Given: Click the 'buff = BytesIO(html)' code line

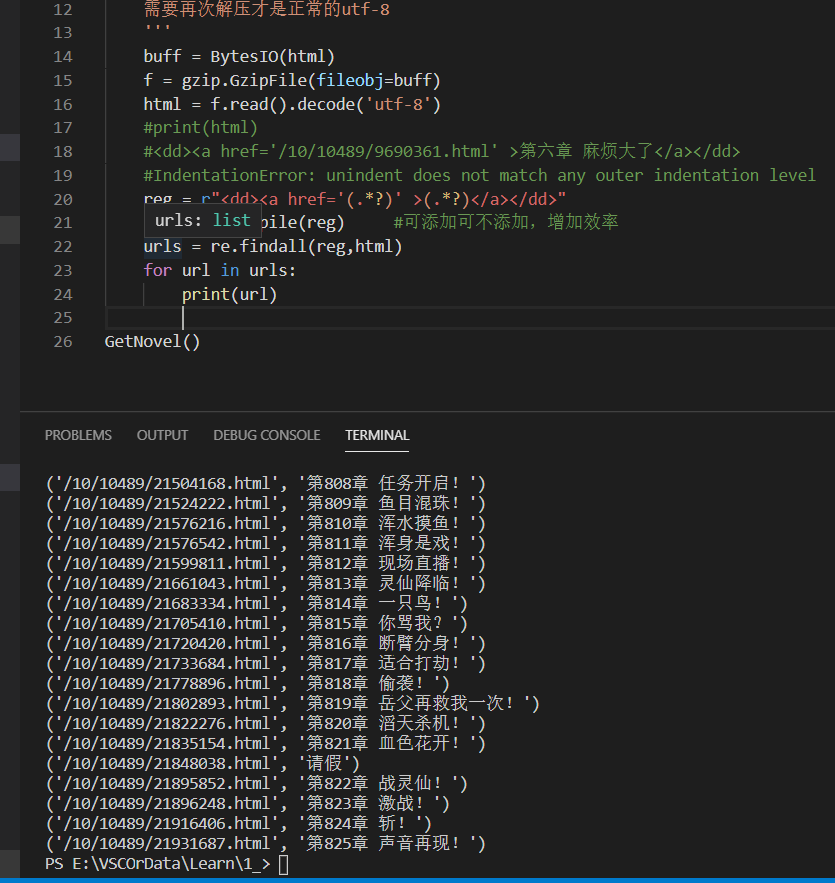Looking at the screenshot, I should point(239,56).
